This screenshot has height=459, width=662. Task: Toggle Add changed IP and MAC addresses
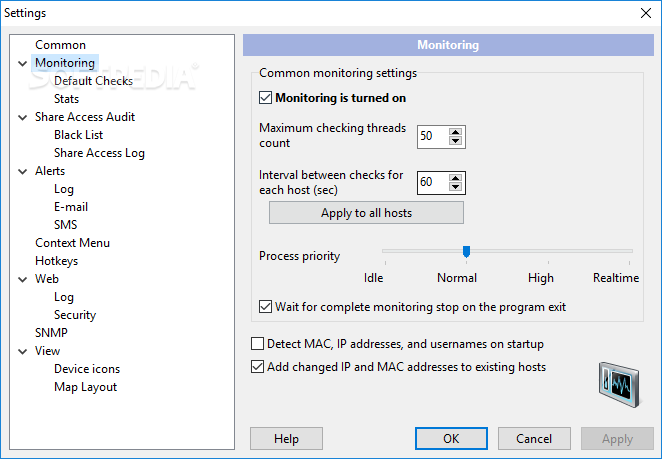point(257,367)
